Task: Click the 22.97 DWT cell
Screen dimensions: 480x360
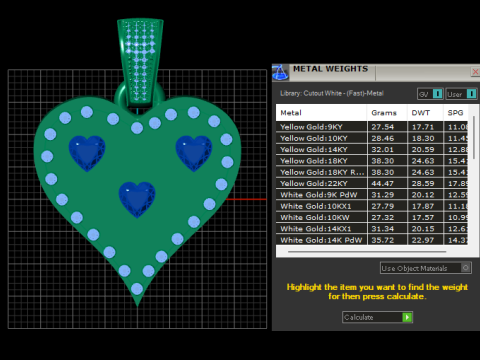Action: [x=425, y=240]
